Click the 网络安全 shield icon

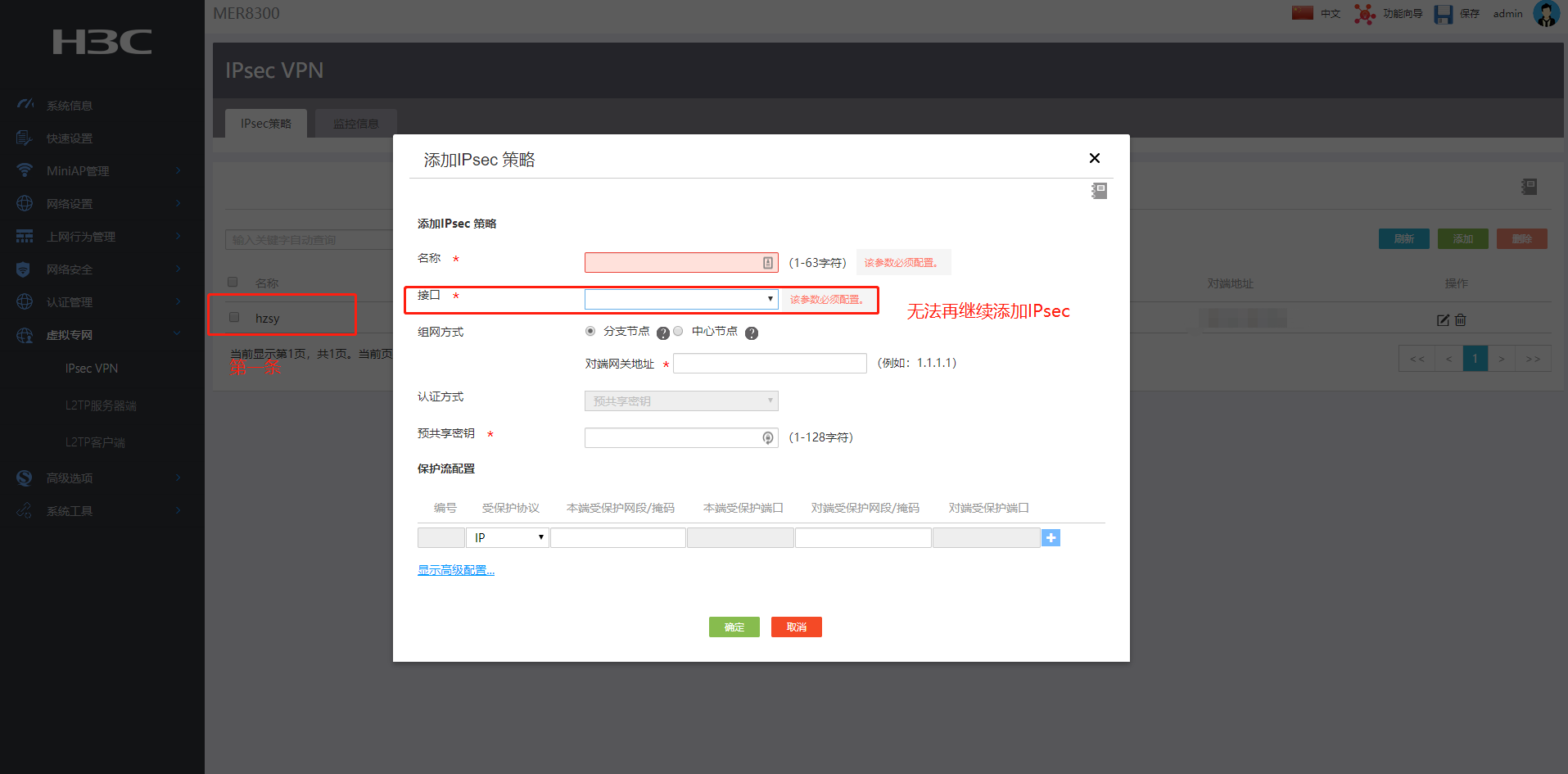point(24,269)
